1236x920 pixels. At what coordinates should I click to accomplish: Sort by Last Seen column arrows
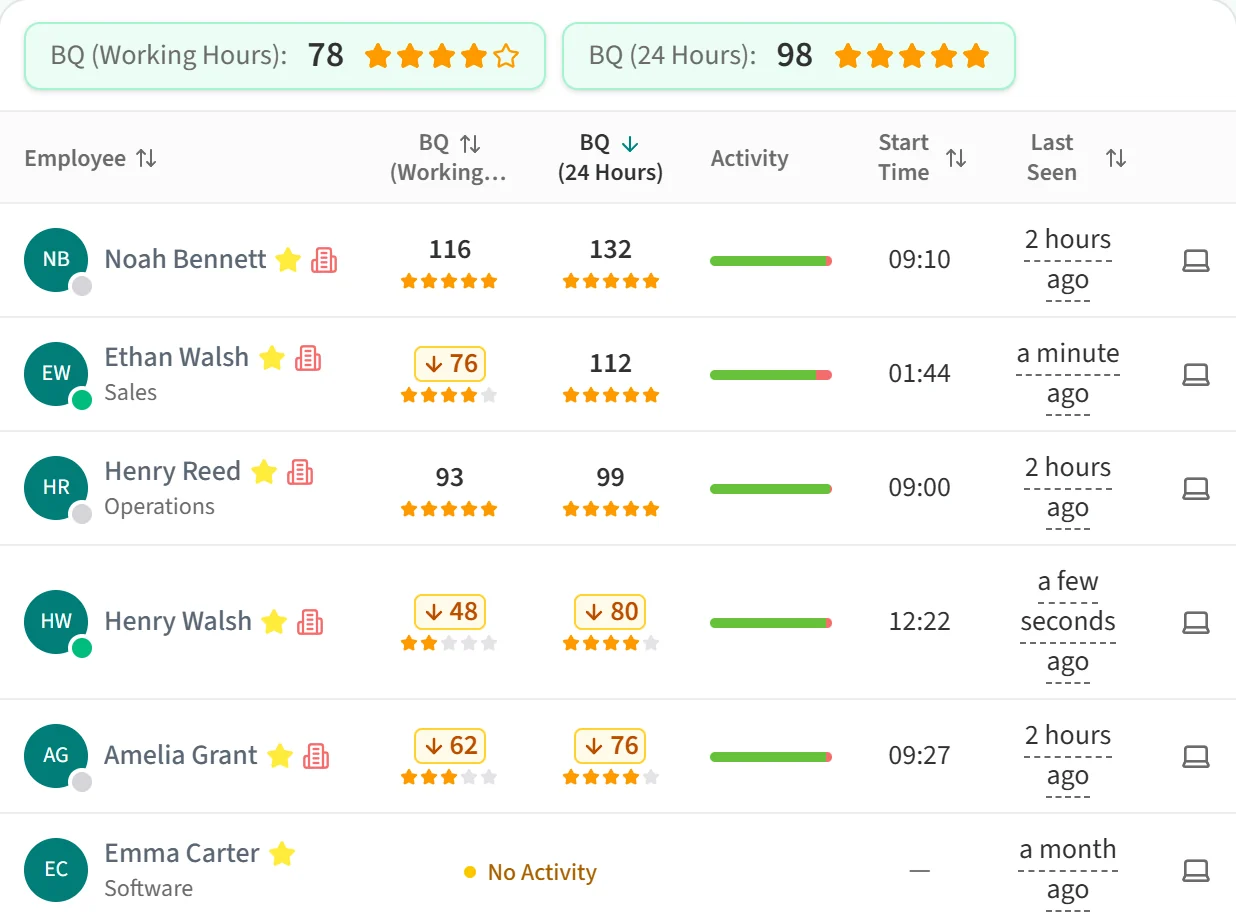(x=1116, y=158)
